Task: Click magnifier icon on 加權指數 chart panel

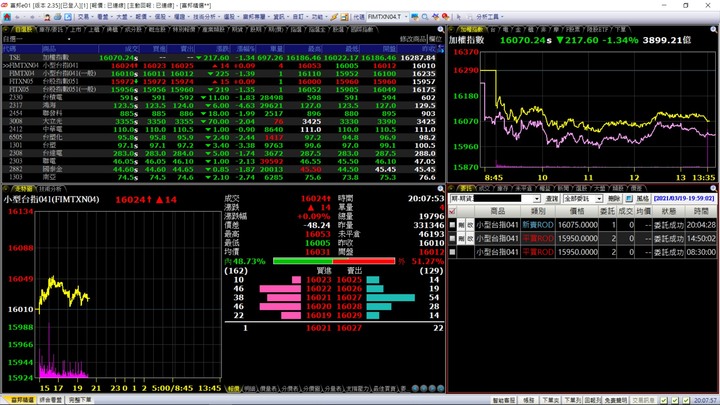Action: (714, 29)
